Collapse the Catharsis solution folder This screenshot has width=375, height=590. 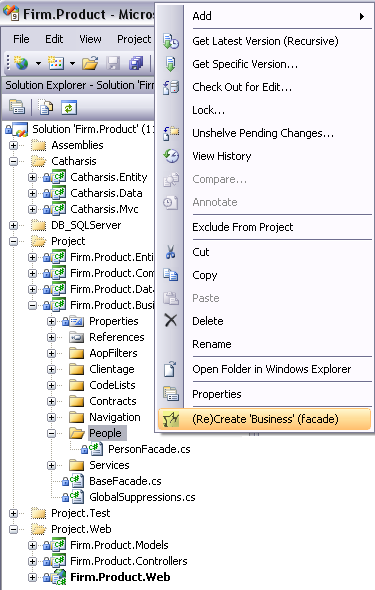[14, 161]
